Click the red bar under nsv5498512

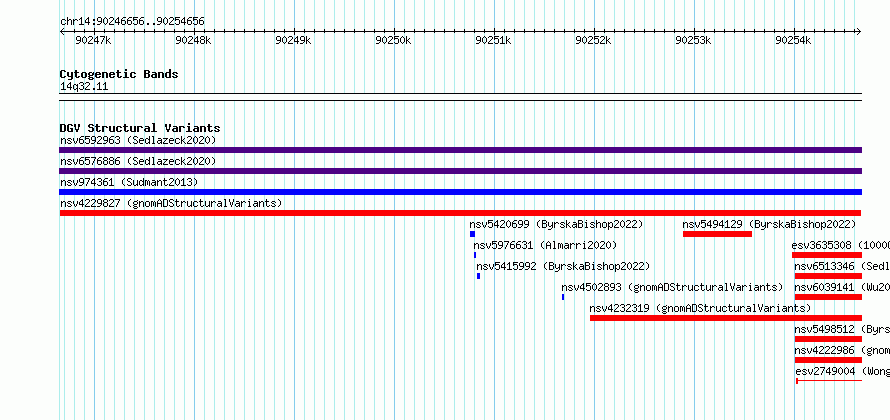click(828, 339)
